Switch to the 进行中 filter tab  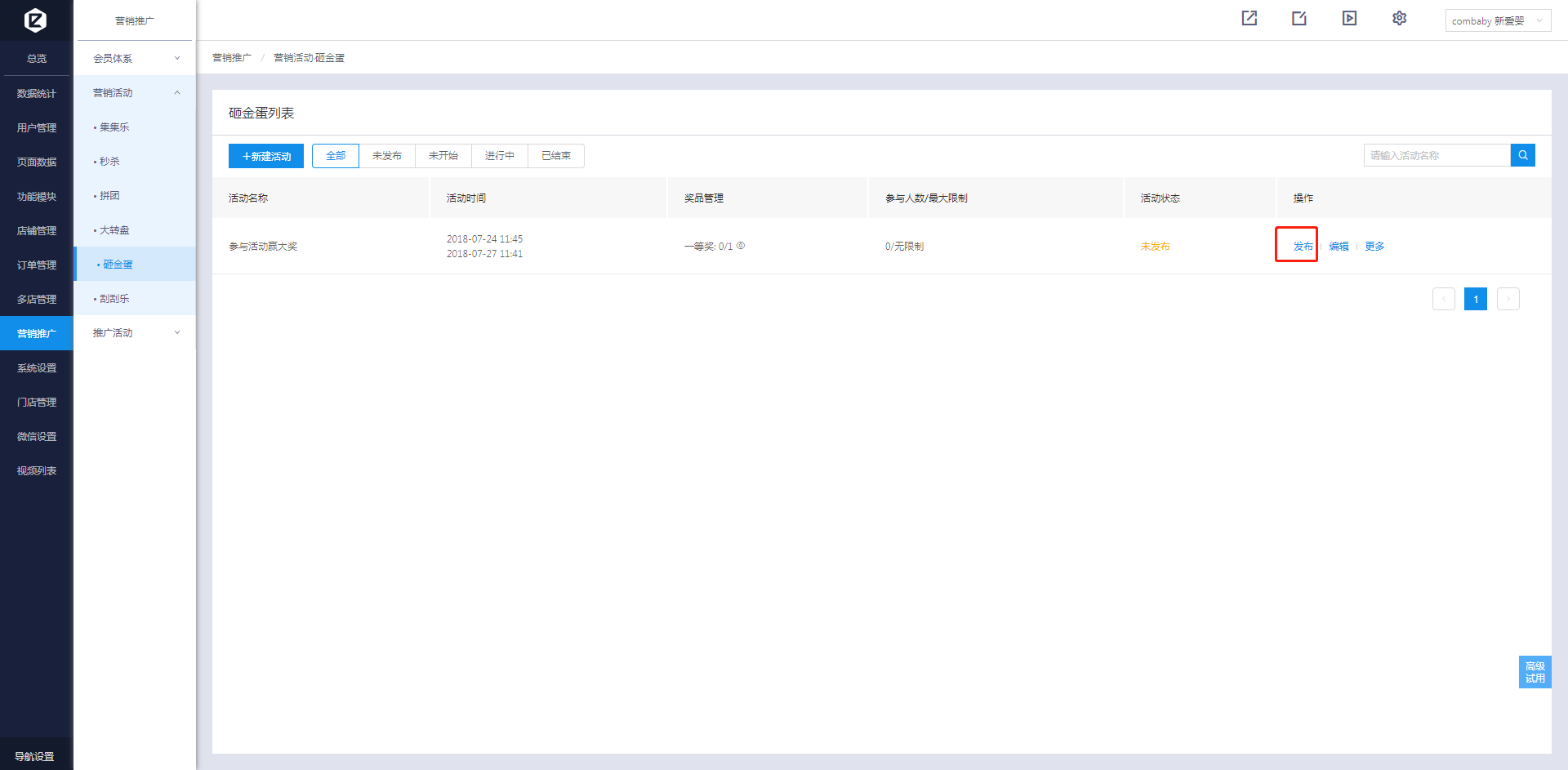(x=499, y=156)
